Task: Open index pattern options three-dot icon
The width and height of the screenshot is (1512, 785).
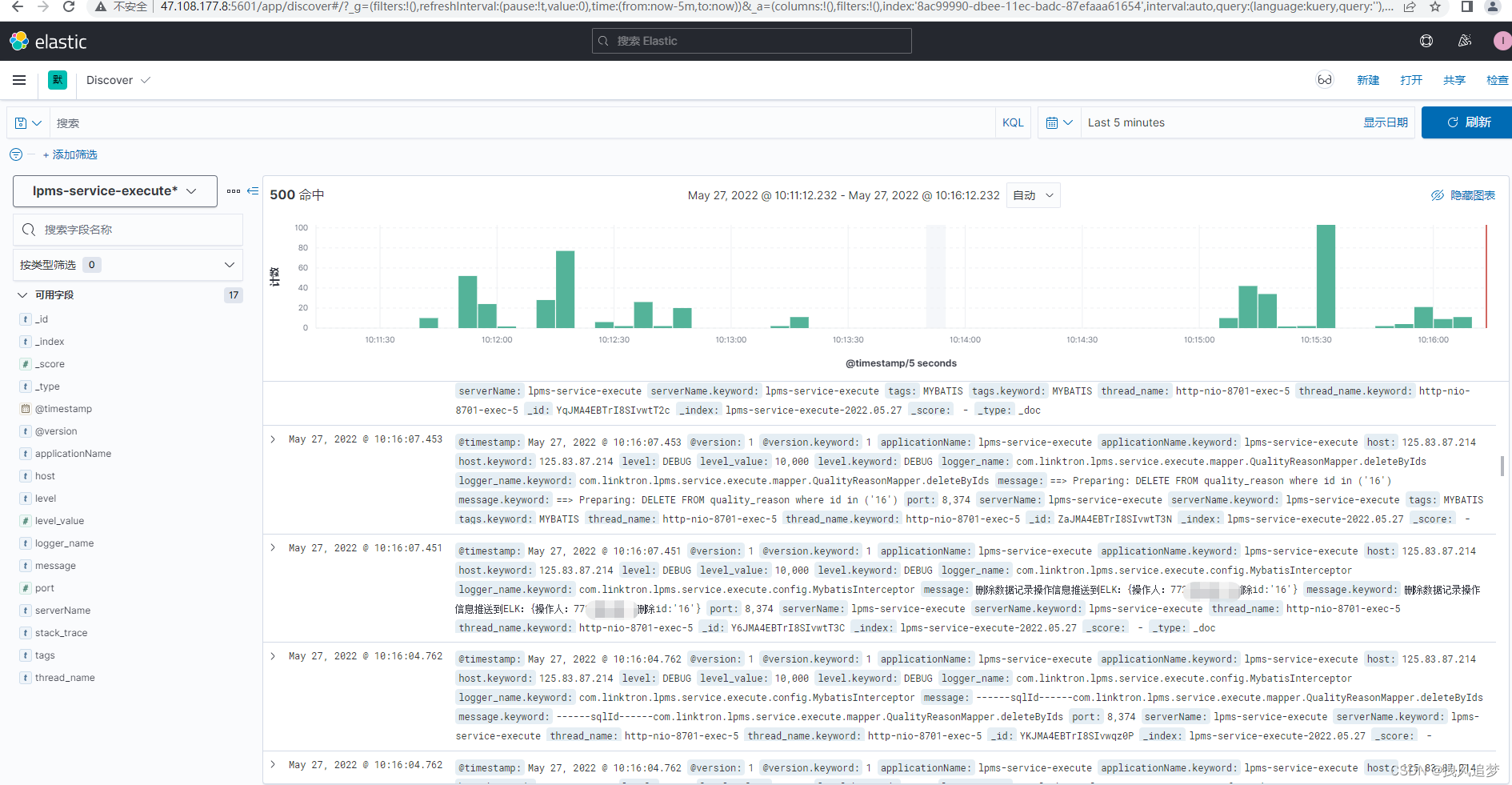Action: click(234, 191)
